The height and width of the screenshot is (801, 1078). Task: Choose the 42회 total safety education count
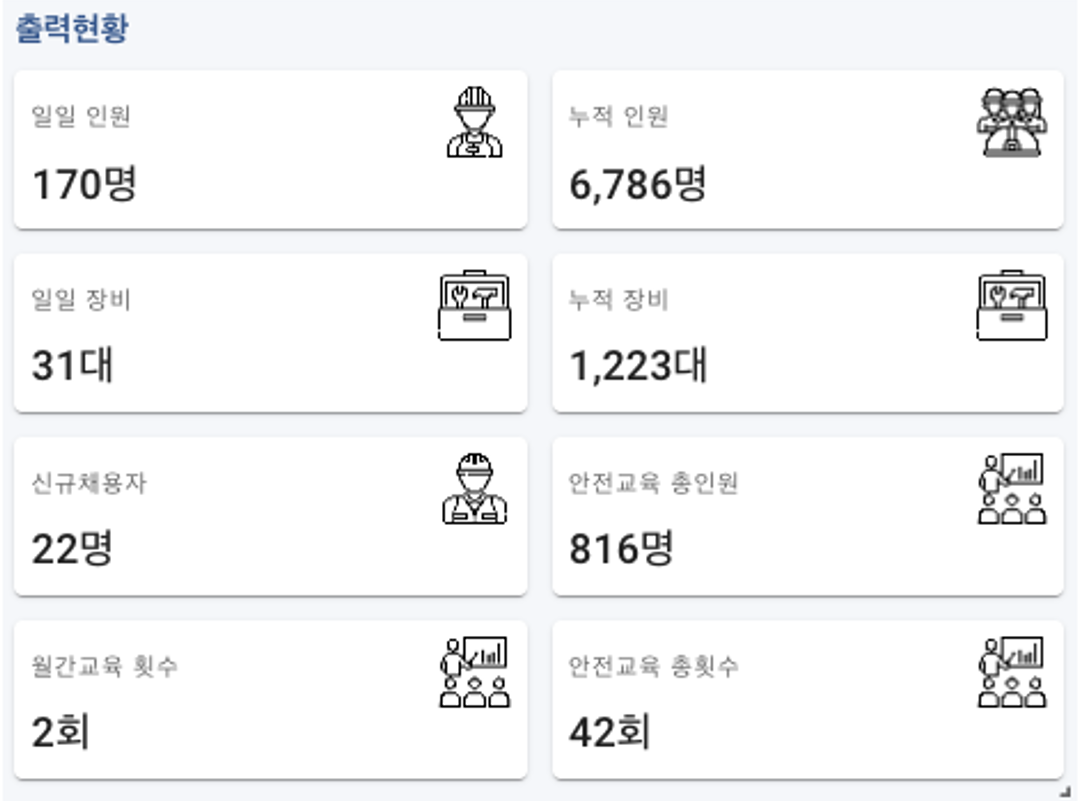pos(609,732)
